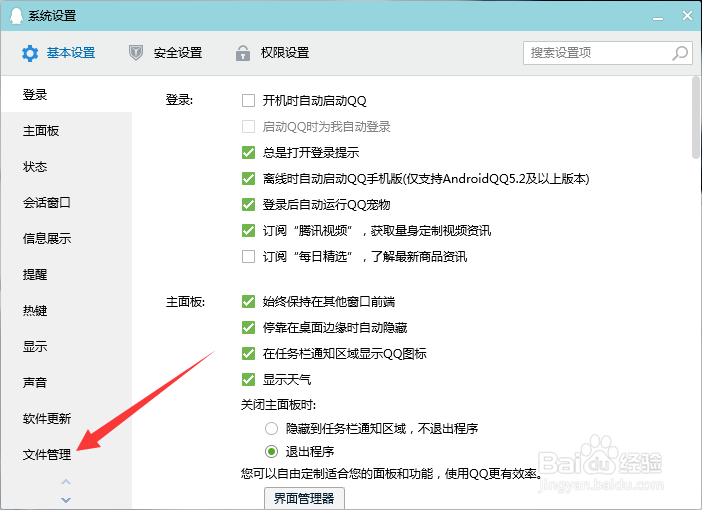Click the gear icon for basic settings

[30, 53]
